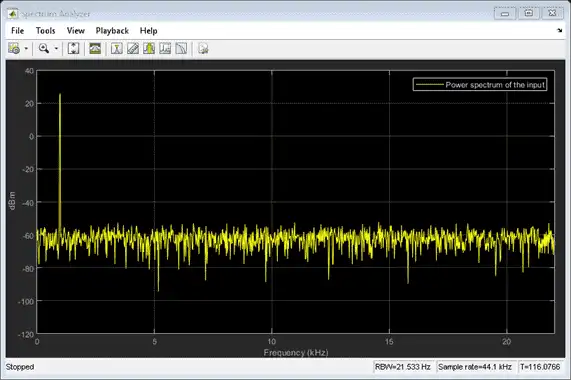This screenshot has height=380, width=571.
Task: Click the yellow 1 kHz spectral peak
Action: (x=60, y=160)
